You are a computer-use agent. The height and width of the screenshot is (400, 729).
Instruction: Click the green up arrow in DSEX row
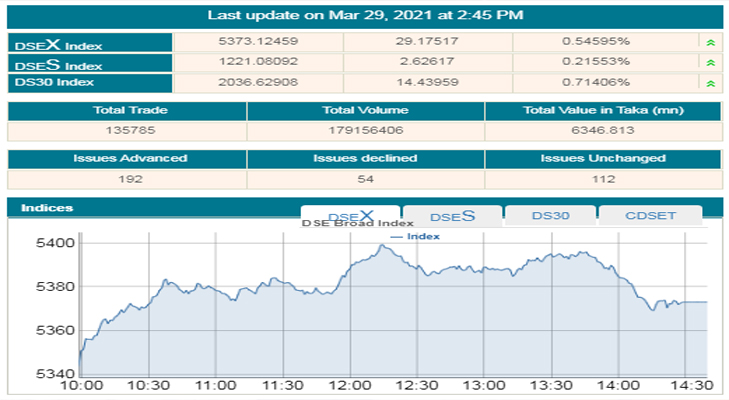pyautogui.click(x=710, y=44)
